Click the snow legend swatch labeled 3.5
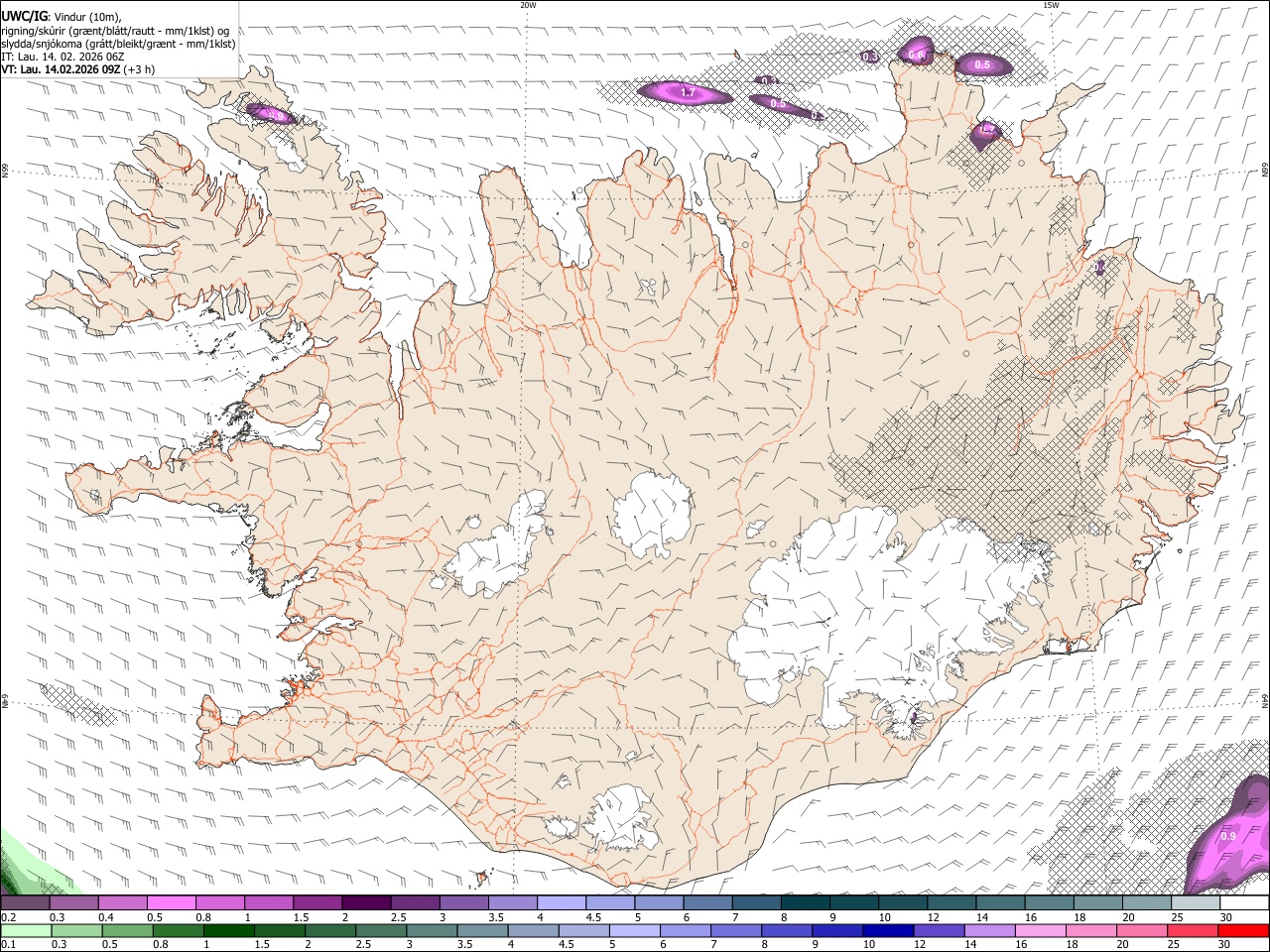The width and height of the screenshot is (1270, 952). coord(511,903)
